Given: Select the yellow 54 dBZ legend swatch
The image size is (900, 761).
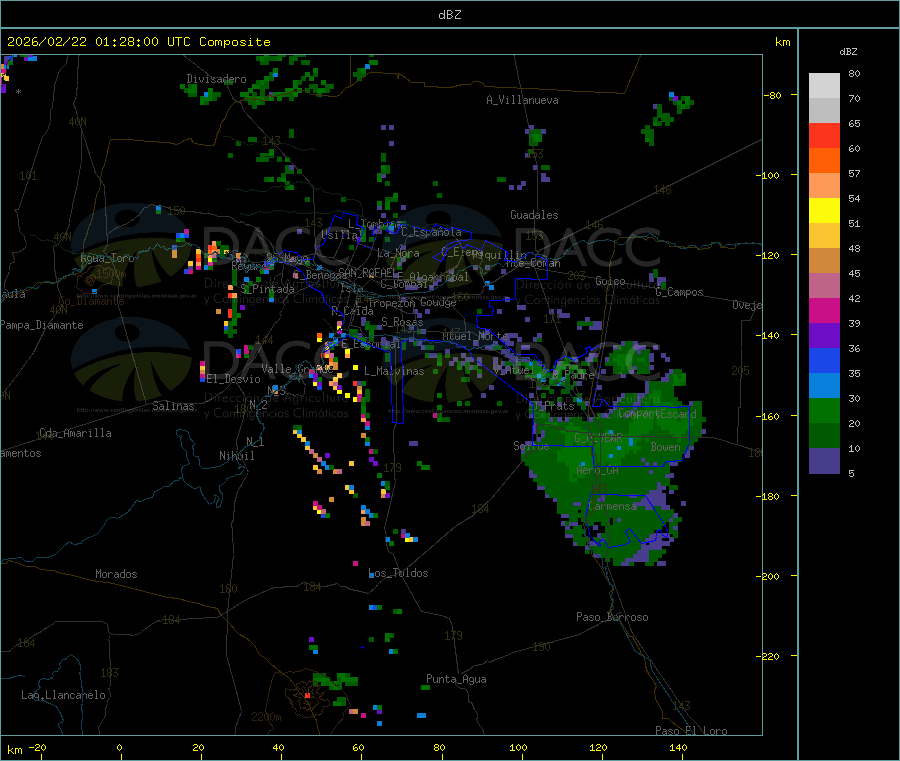Looking at the screenshot, I should pyautogui.click(x=824, y=211).
